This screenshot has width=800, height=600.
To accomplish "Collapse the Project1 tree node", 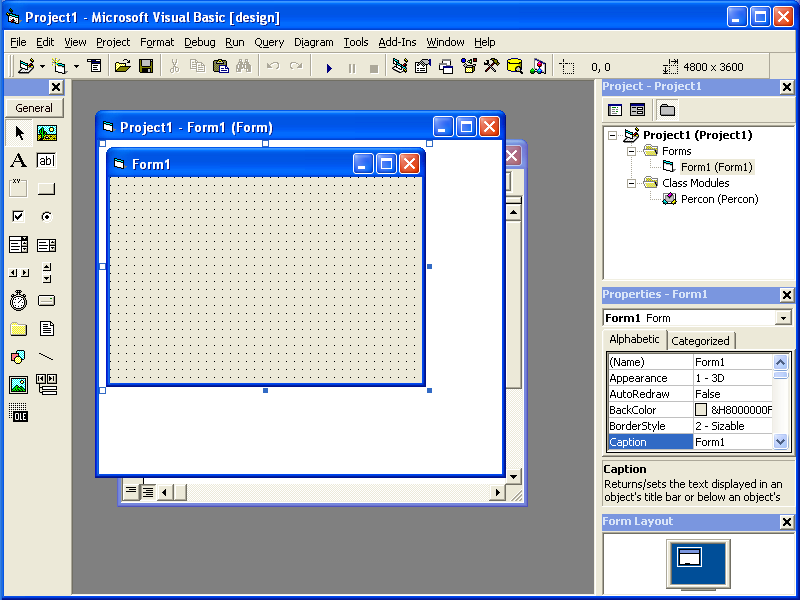I will 612,135.
